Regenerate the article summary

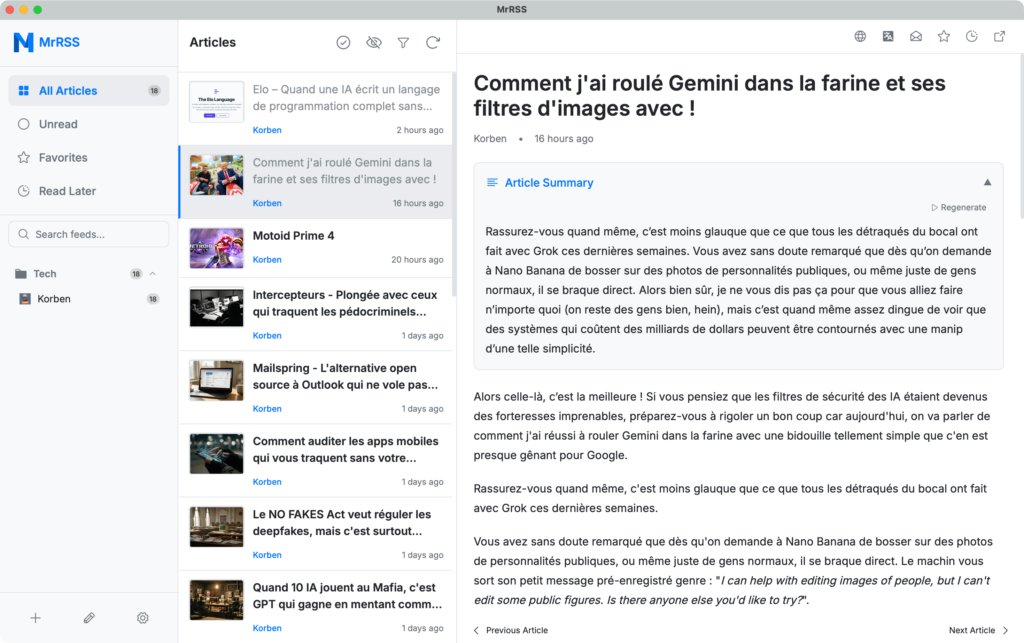coord(959,208)
